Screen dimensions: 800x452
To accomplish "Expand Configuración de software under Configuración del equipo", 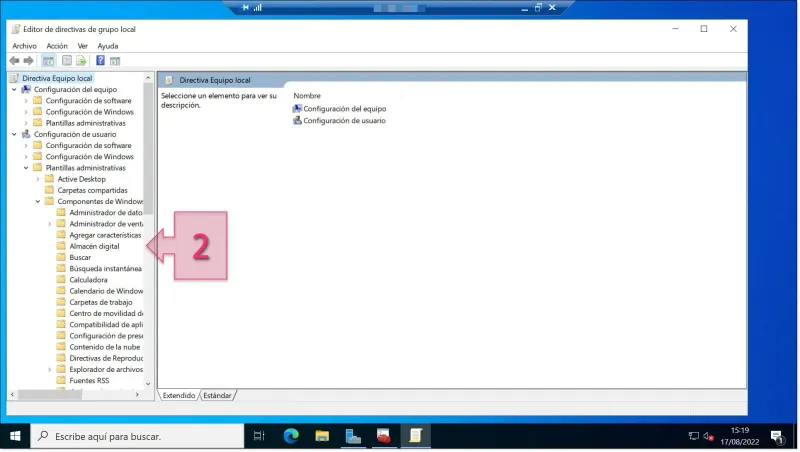I will 26,101.
